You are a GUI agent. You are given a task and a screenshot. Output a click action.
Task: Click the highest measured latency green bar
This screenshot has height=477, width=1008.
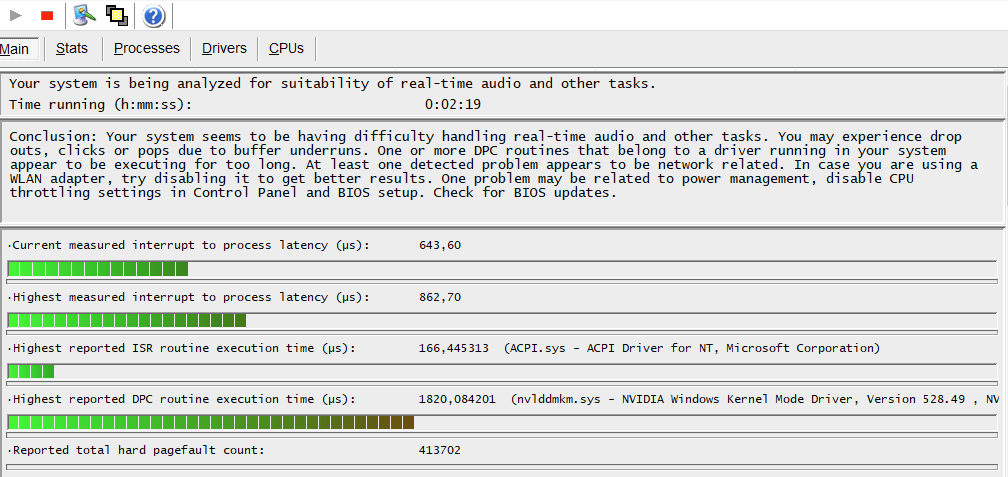127,320
